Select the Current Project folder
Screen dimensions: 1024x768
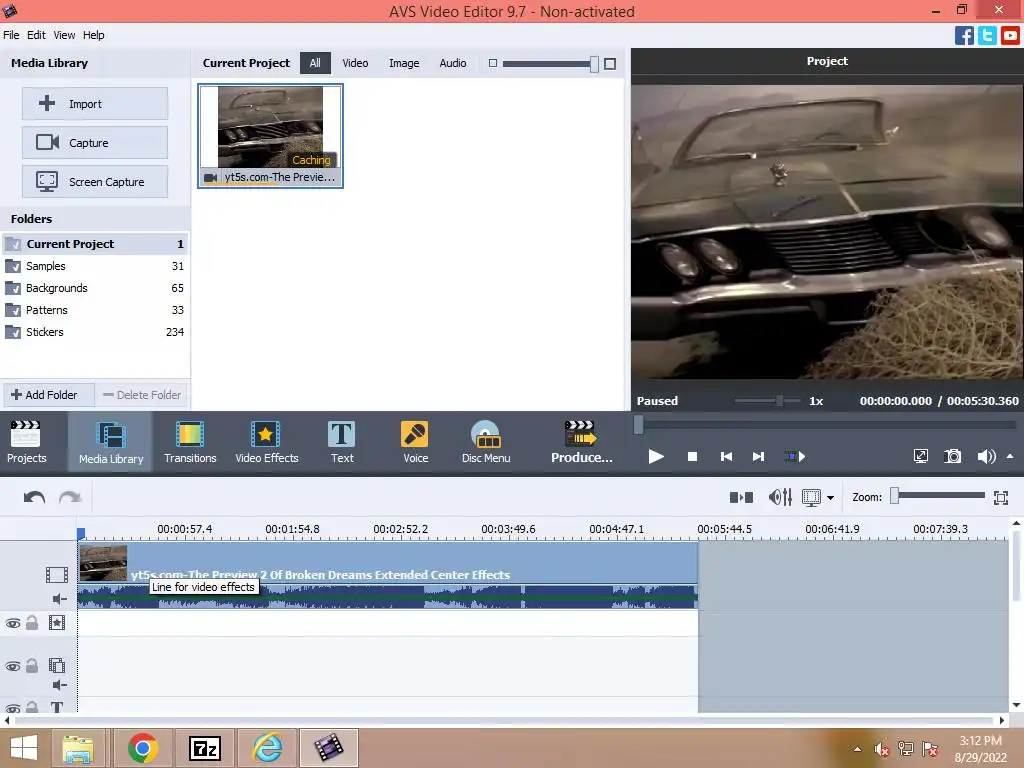95,244
